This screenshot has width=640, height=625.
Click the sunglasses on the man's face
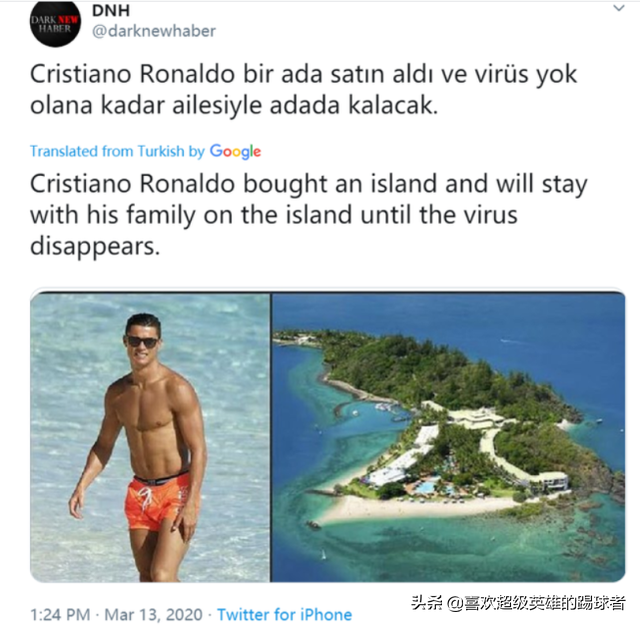(x=142, y=341)
